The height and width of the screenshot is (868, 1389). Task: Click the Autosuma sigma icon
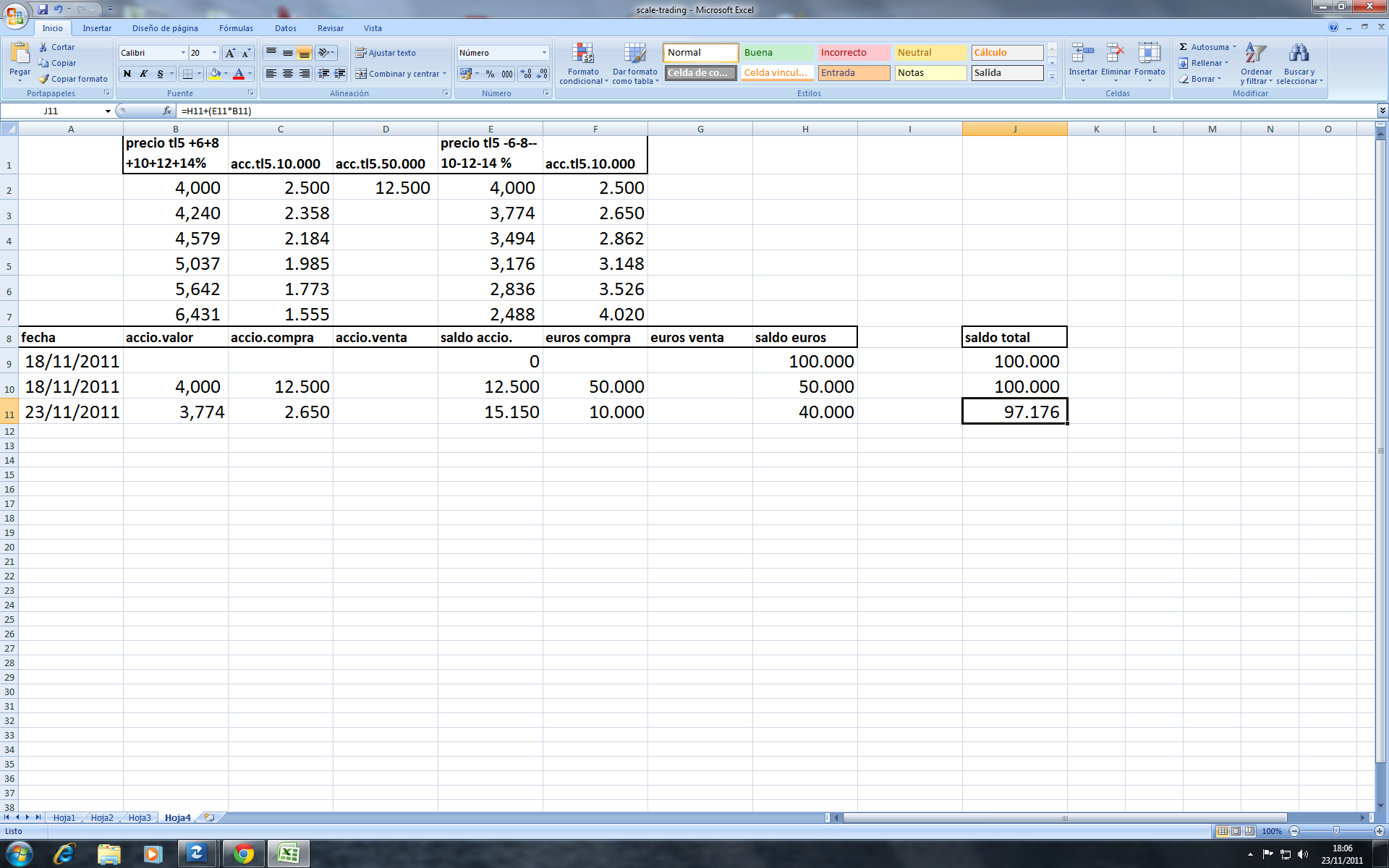(x=1184, y=47)
